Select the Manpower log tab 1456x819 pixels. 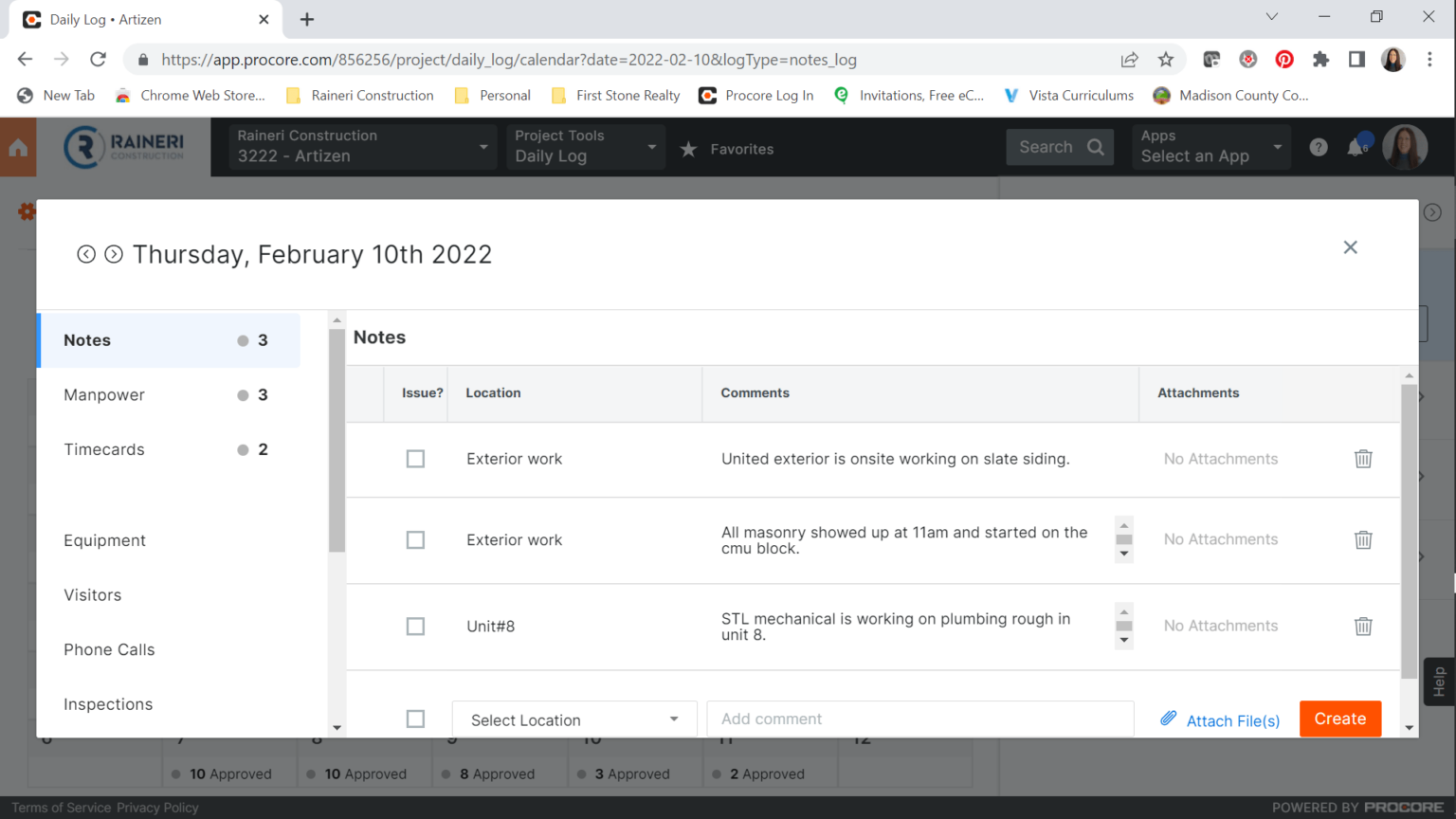click(169, 395)
